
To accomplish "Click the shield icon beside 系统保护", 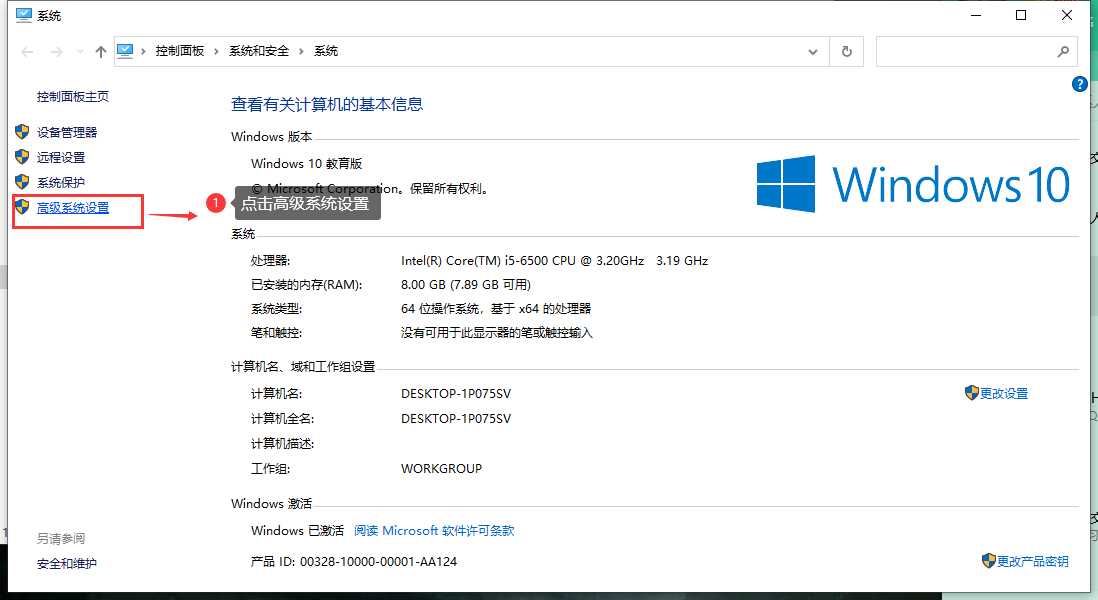I will 22,182.
